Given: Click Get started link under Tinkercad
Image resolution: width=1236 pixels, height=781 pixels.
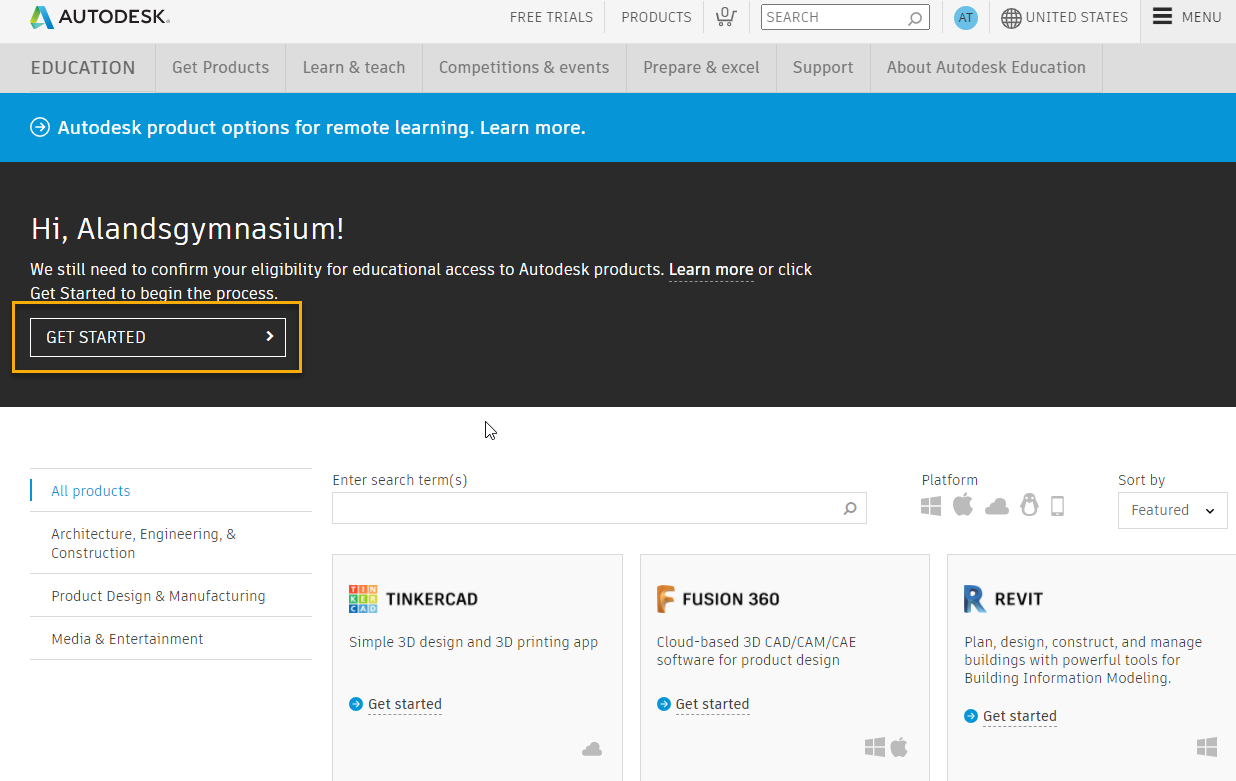Looking at the screenshot, I should tap(405, 704).
